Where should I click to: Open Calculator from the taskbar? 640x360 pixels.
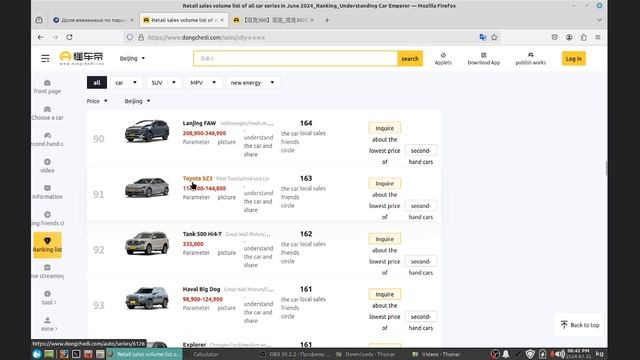(206, 354)
